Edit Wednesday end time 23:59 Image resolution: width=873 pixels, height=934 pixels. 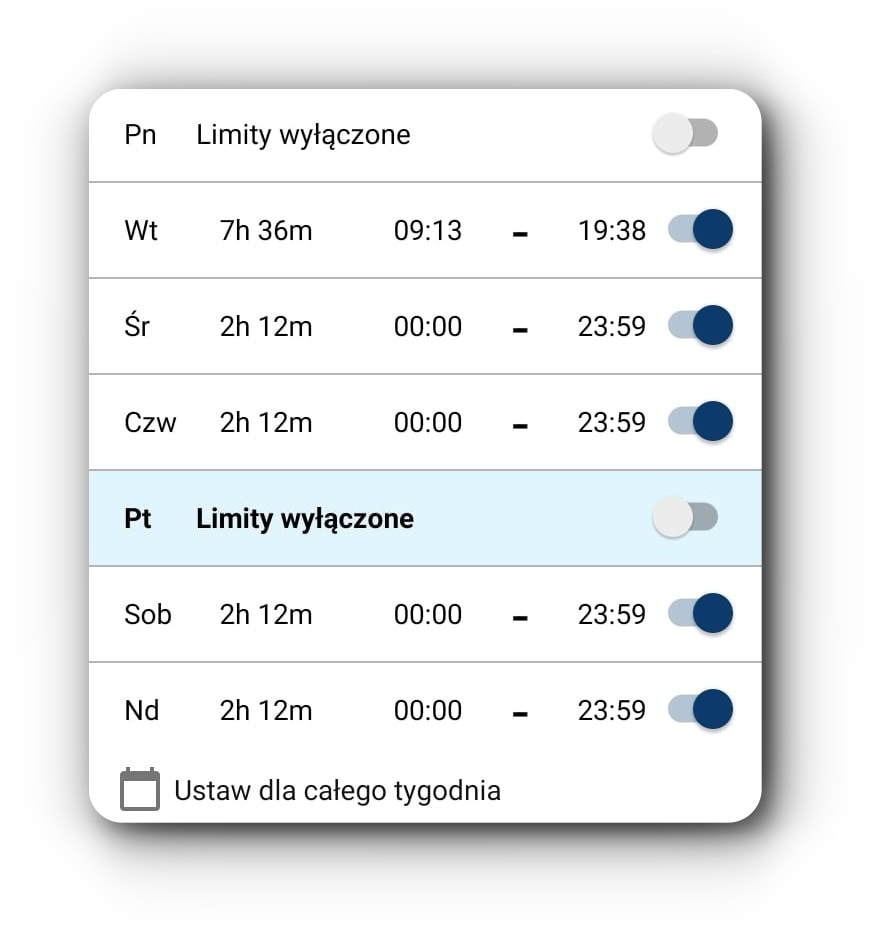click(612, 326)
